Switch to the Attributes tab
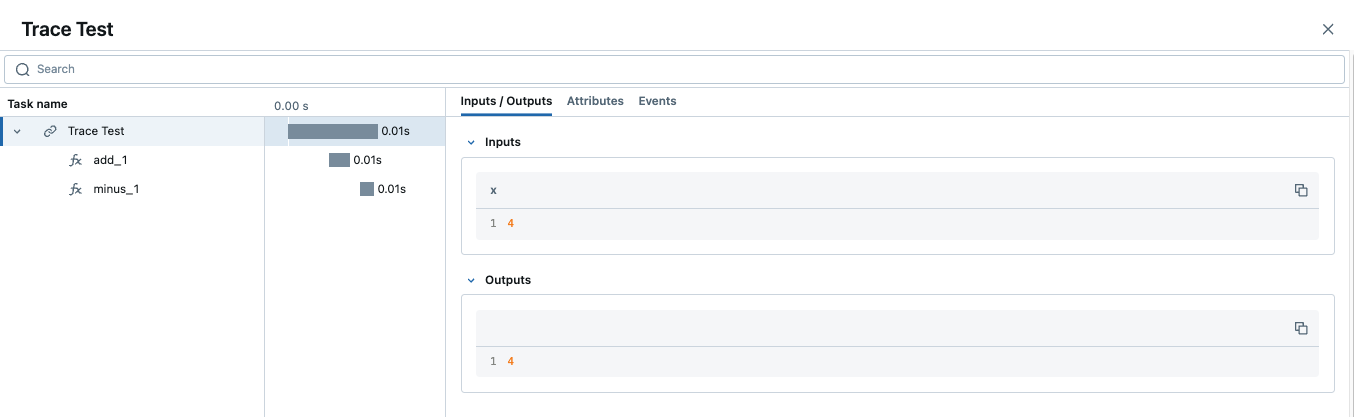 (595, 101)
